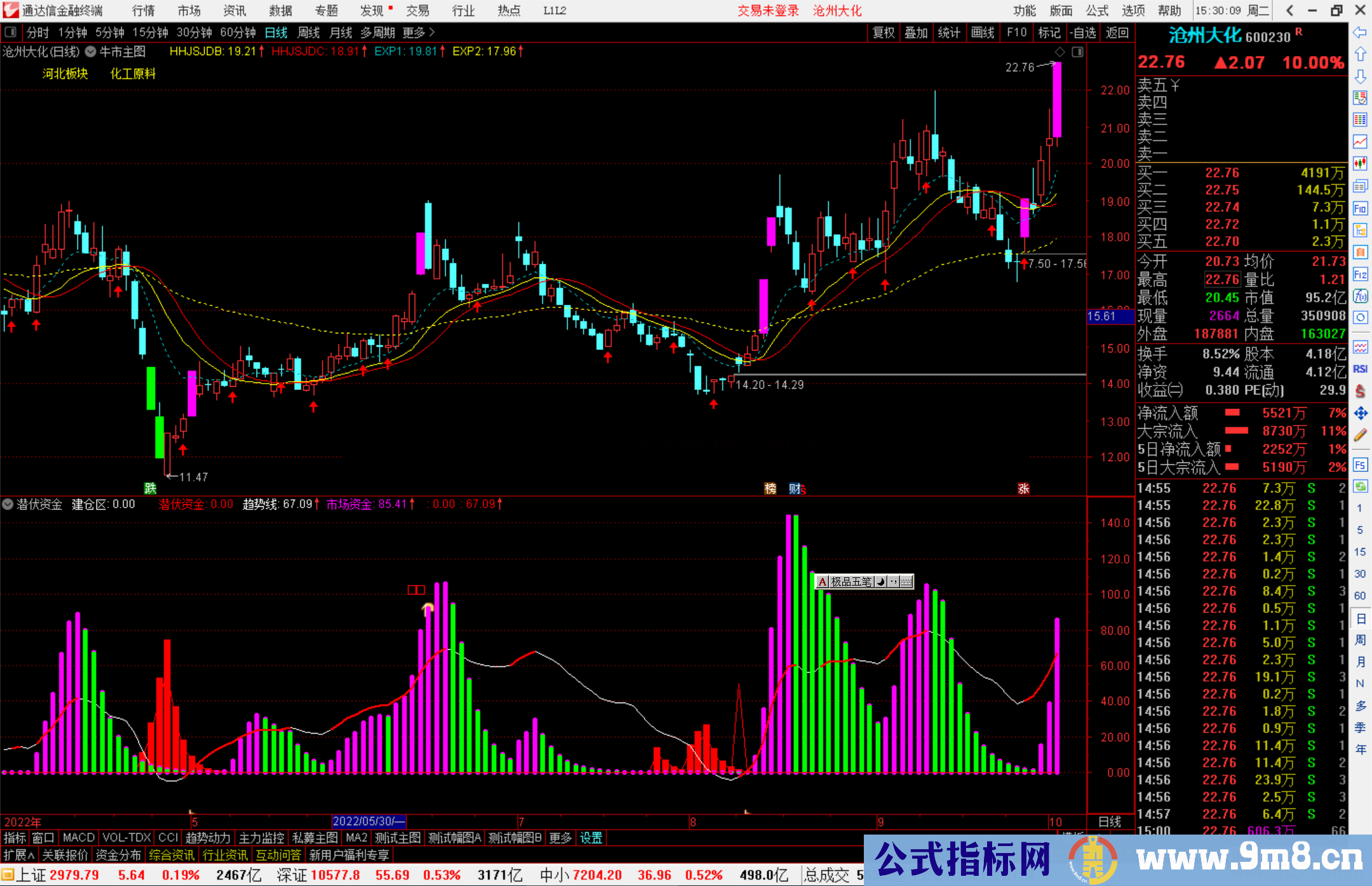Image resolution: width=1372 pixels, height=886 pixels.
Task: Click the four-way move arrows sidebar icon
Action: (x=1360, y=413)
